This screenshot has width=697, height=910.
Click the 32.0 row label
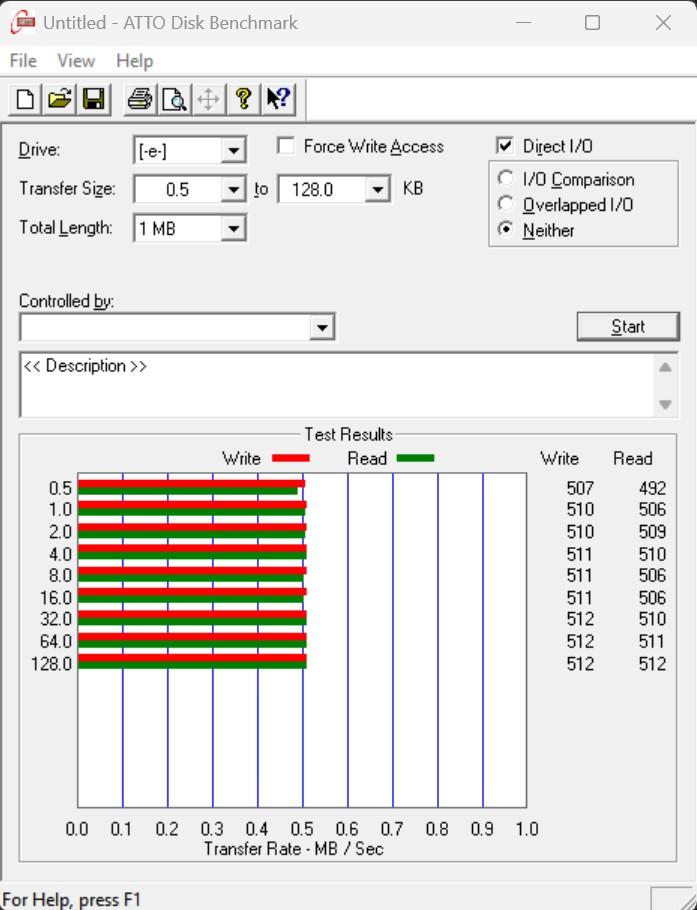coord(56,619)
